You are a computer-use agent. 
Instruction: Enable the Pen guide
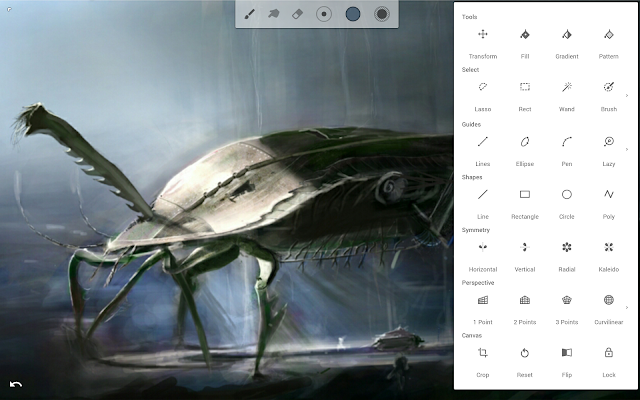coord(567,142)
